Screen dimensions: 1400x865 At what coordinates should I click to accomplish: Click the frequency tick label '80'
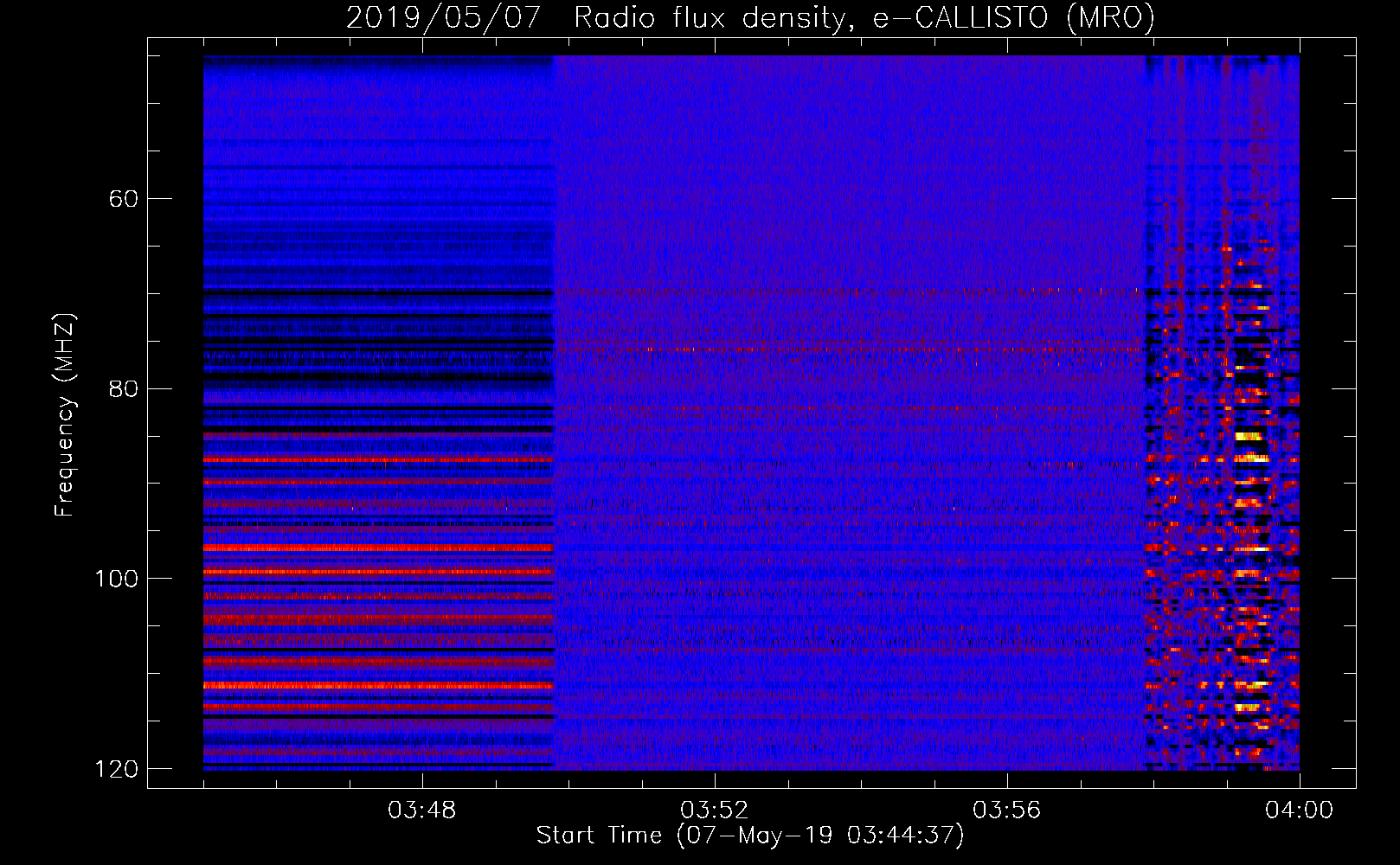pyautogui.click(x=124, y=388)
